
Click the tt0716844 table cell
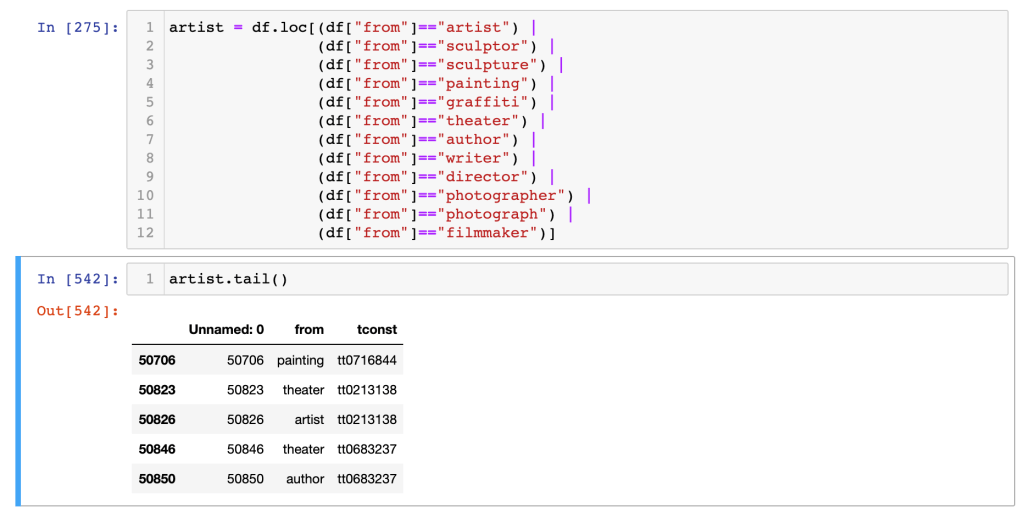[367, 360]
